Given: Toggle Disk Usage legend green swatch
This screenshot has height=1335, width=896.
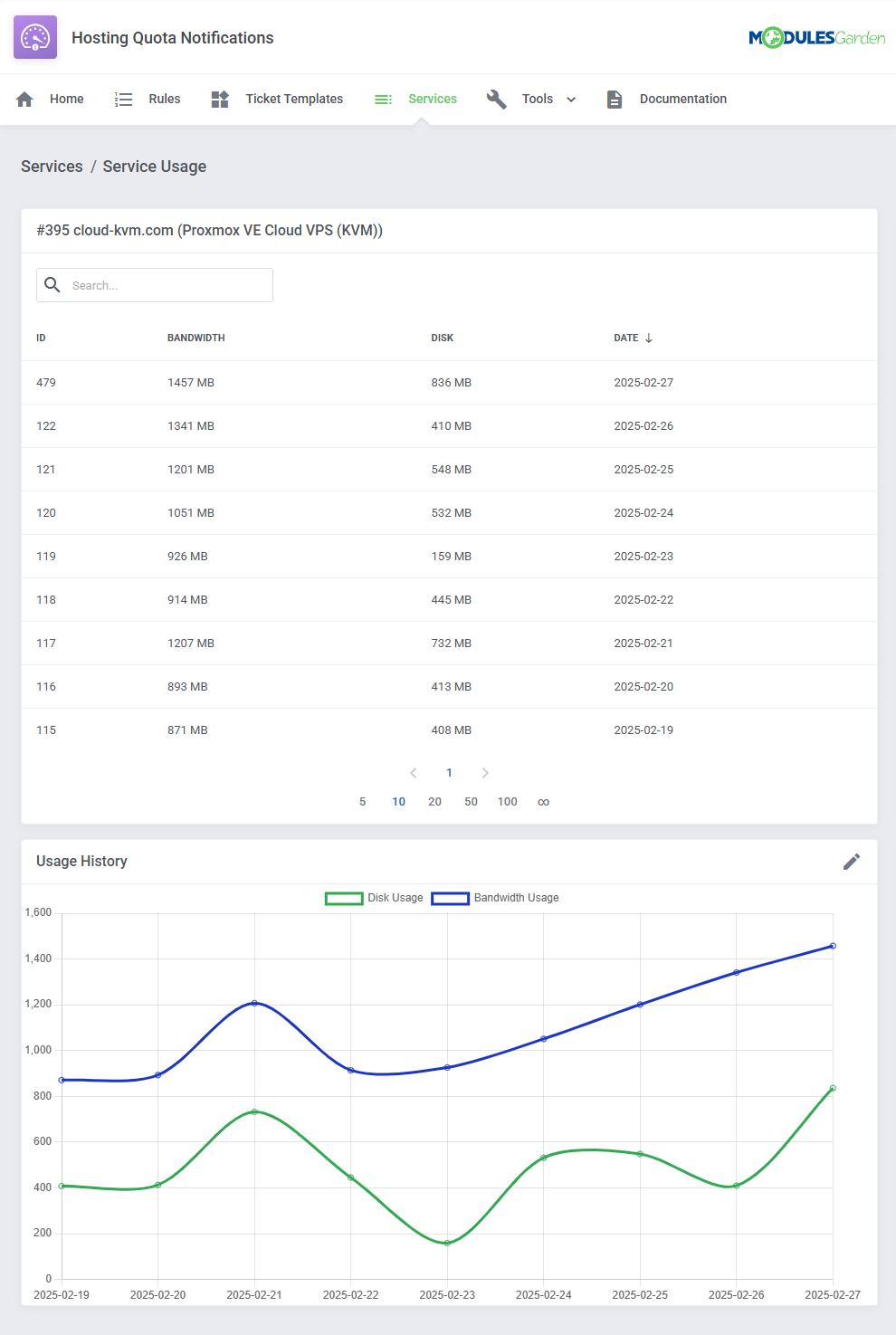Looking at the screenshot, I should pos(344,898).
